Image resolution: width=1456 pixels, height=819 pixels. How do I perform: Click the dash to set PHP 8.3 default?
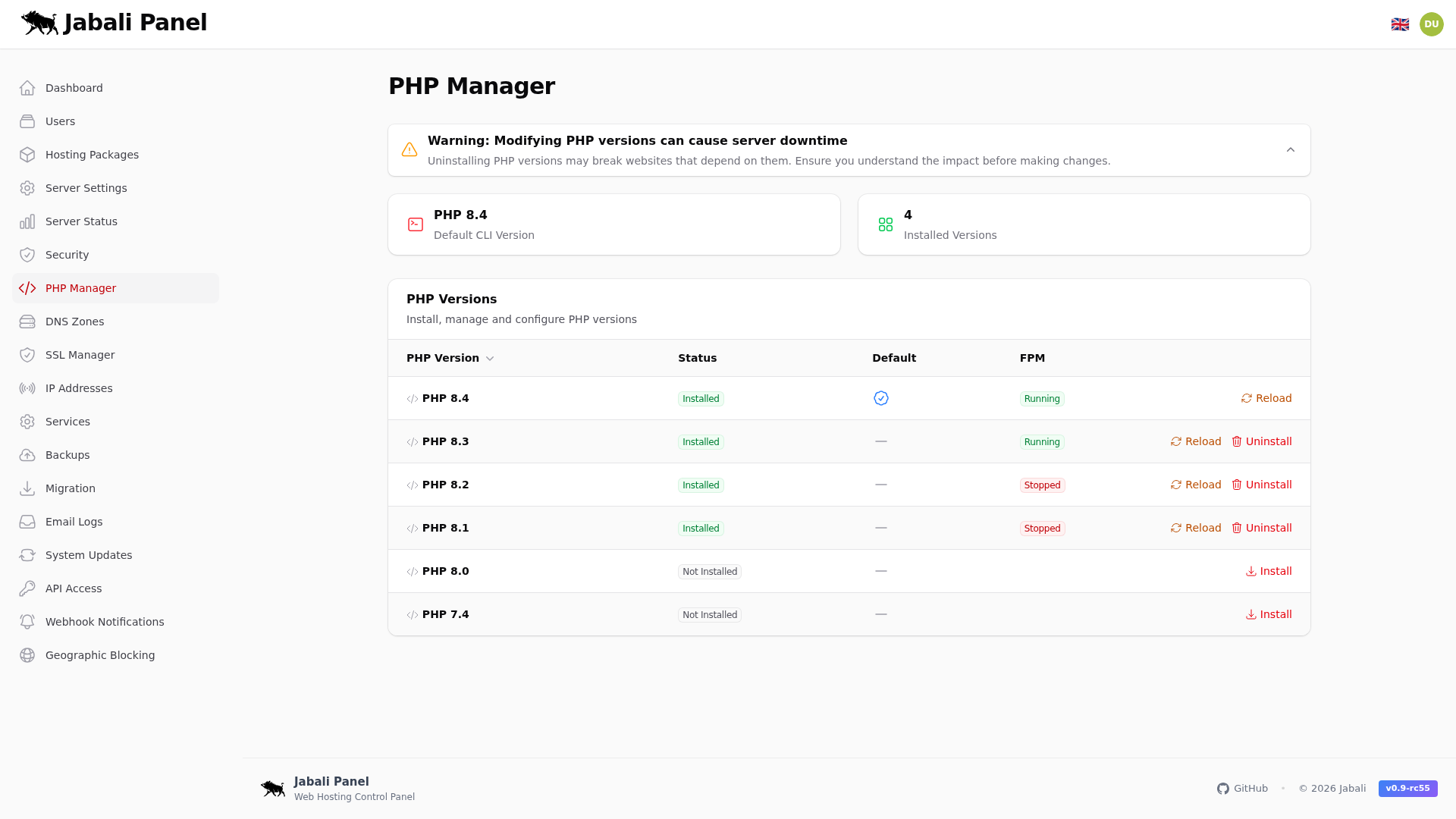point(880,441)
